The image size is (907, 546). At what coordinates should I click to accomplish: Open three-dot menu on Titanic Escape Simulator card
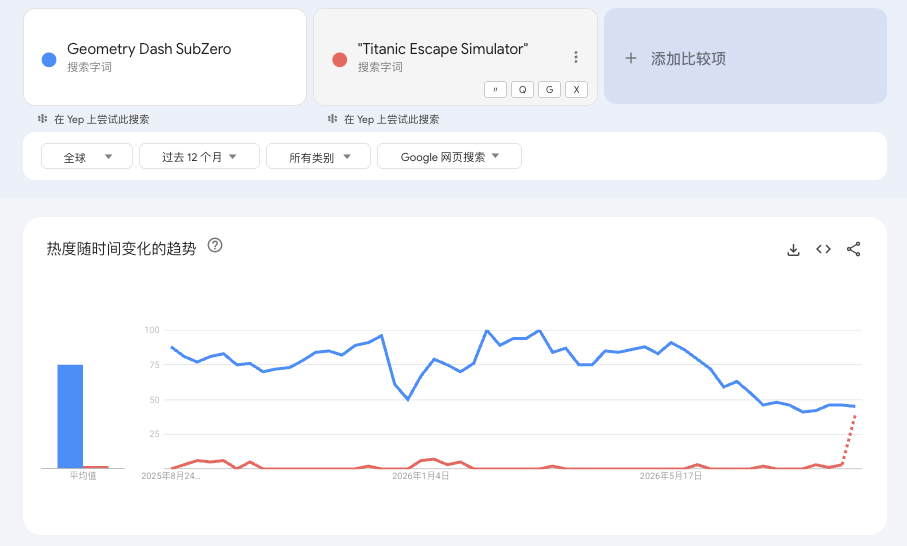[x=576, y=57]
